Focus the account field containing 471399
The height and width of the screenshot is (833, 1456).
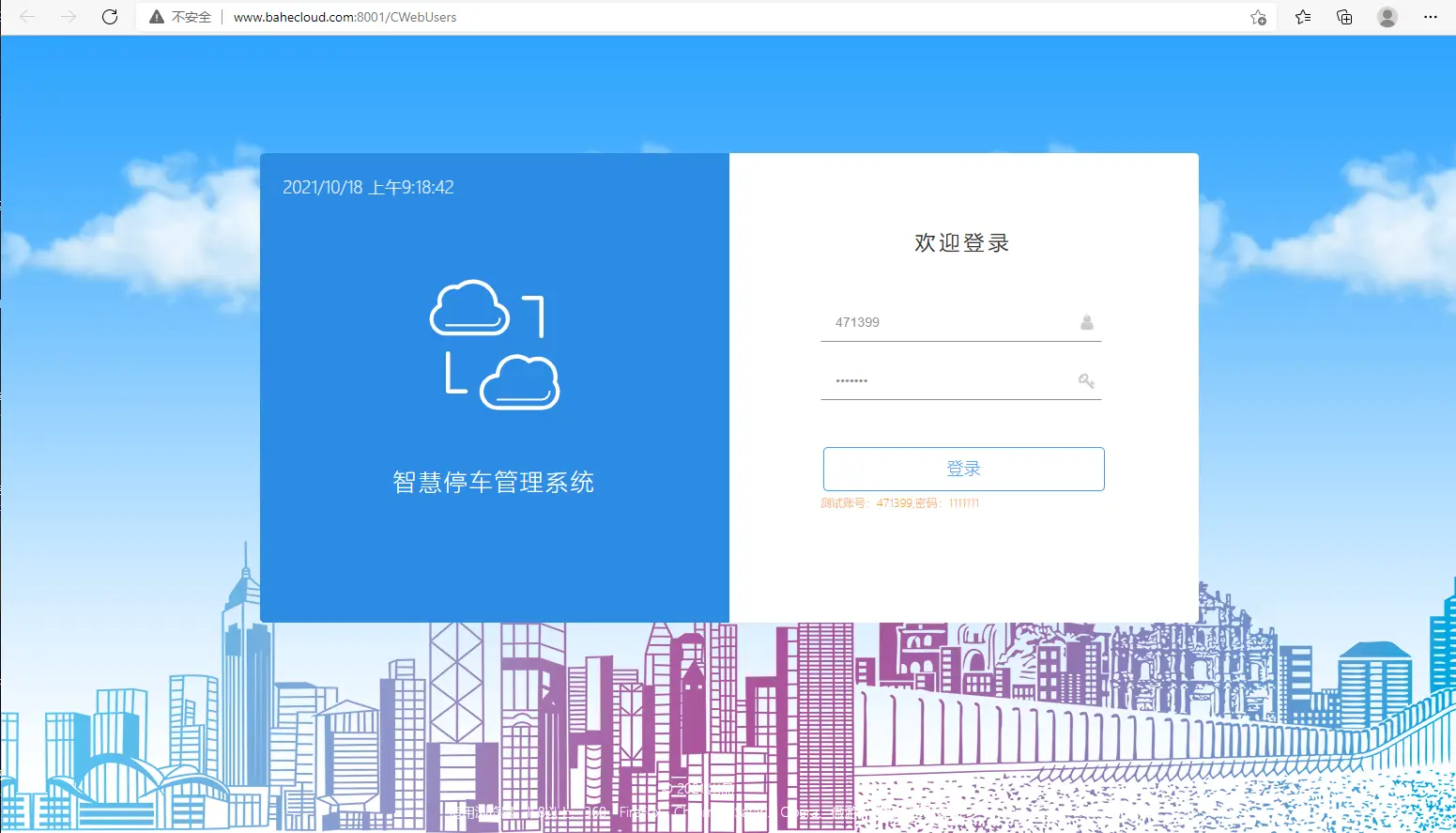[x=948, y=322]
